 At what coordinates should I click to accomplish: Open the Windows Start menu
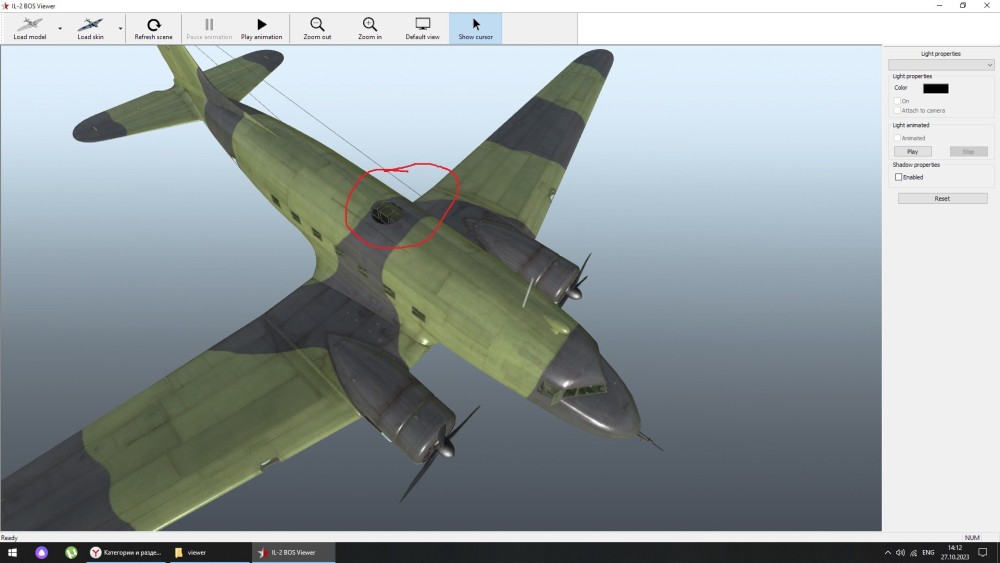[13, 552]
